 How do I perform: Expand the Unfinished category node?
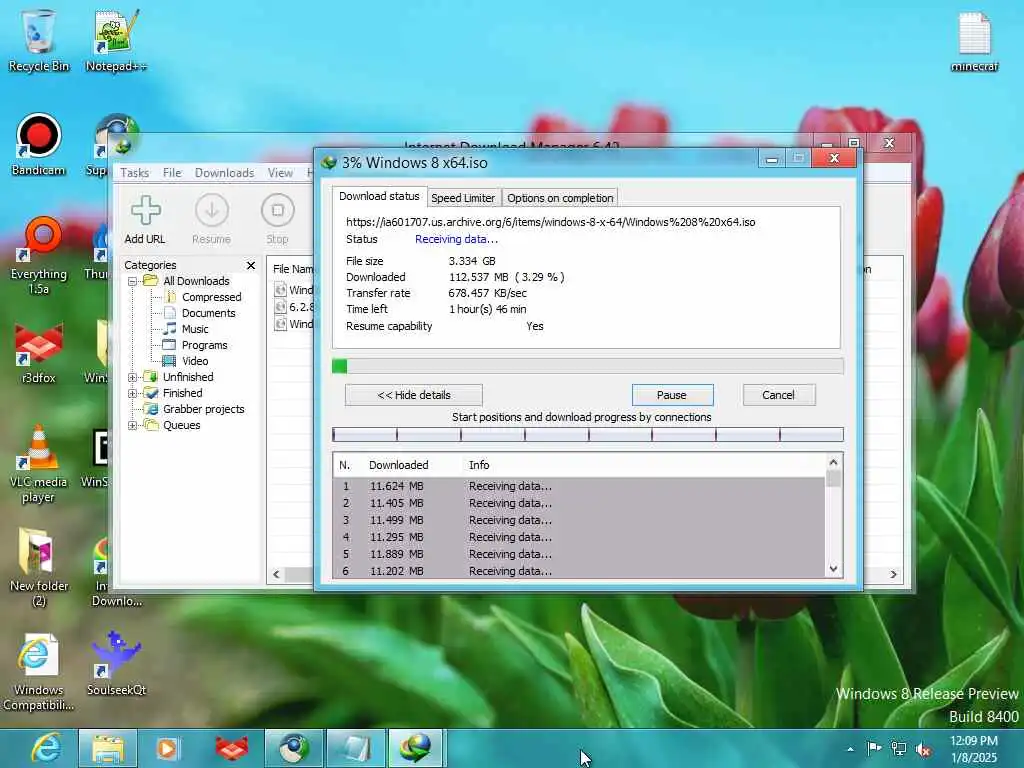coord(133,377)
